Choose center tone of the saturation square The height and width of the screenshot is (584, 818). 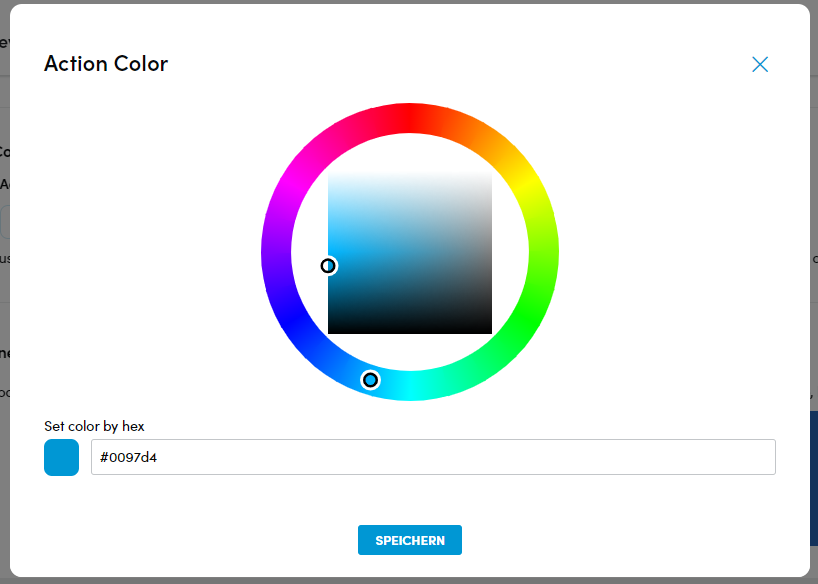point(410,252)
